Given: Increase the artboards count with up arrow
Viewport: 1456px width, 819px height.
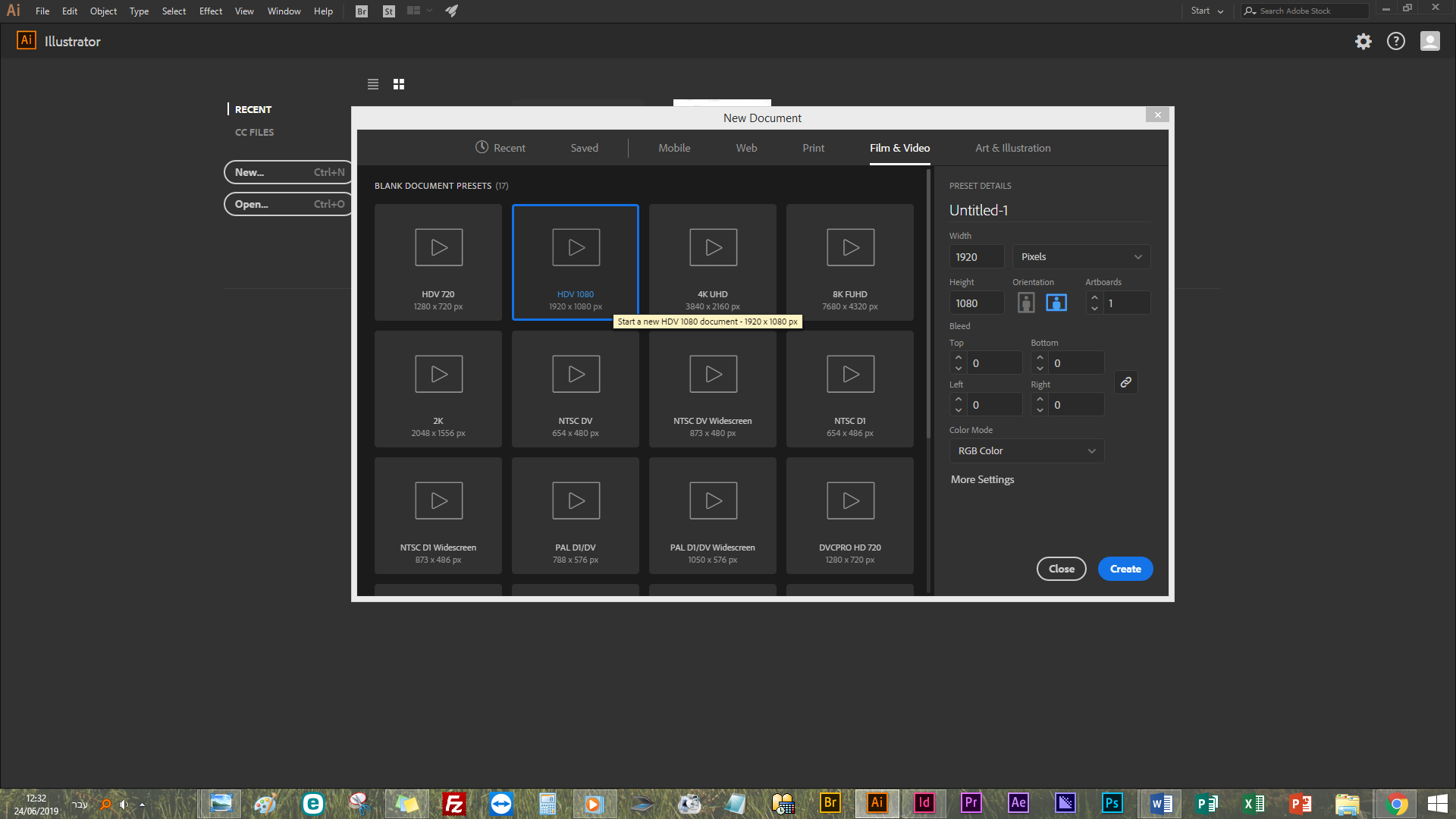Looking at the screenshot, I should tap(1094, 298).
